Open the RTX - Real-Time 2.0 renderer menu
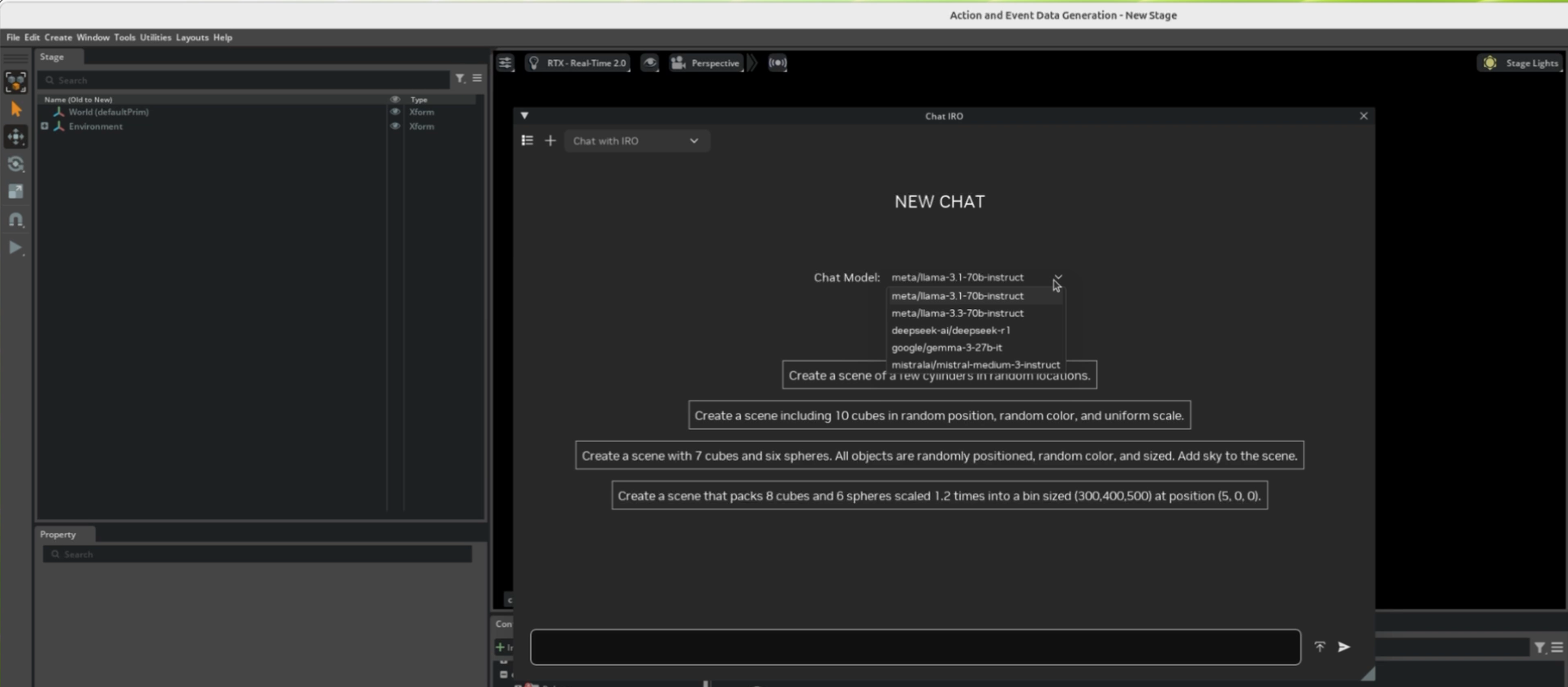The image size is (1568, 687). point(578,63)
